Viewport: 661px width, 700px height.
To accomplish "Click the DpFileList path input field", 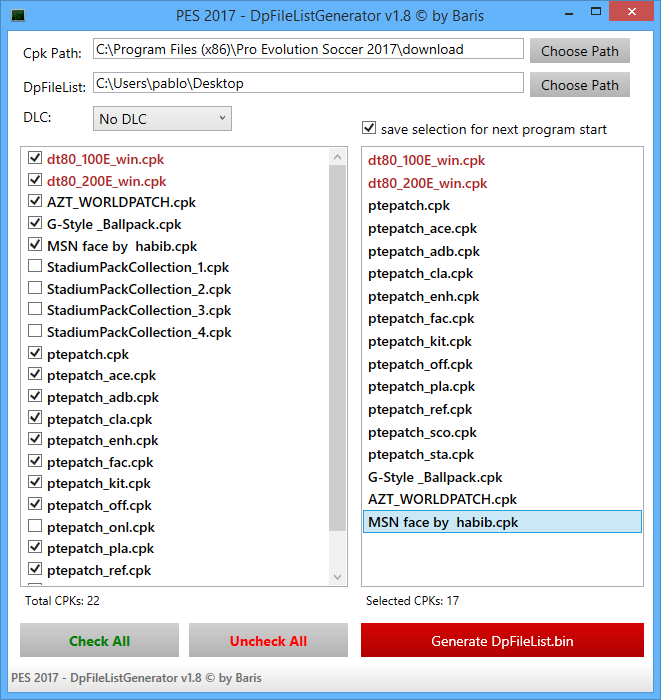I will pos(308,83).
